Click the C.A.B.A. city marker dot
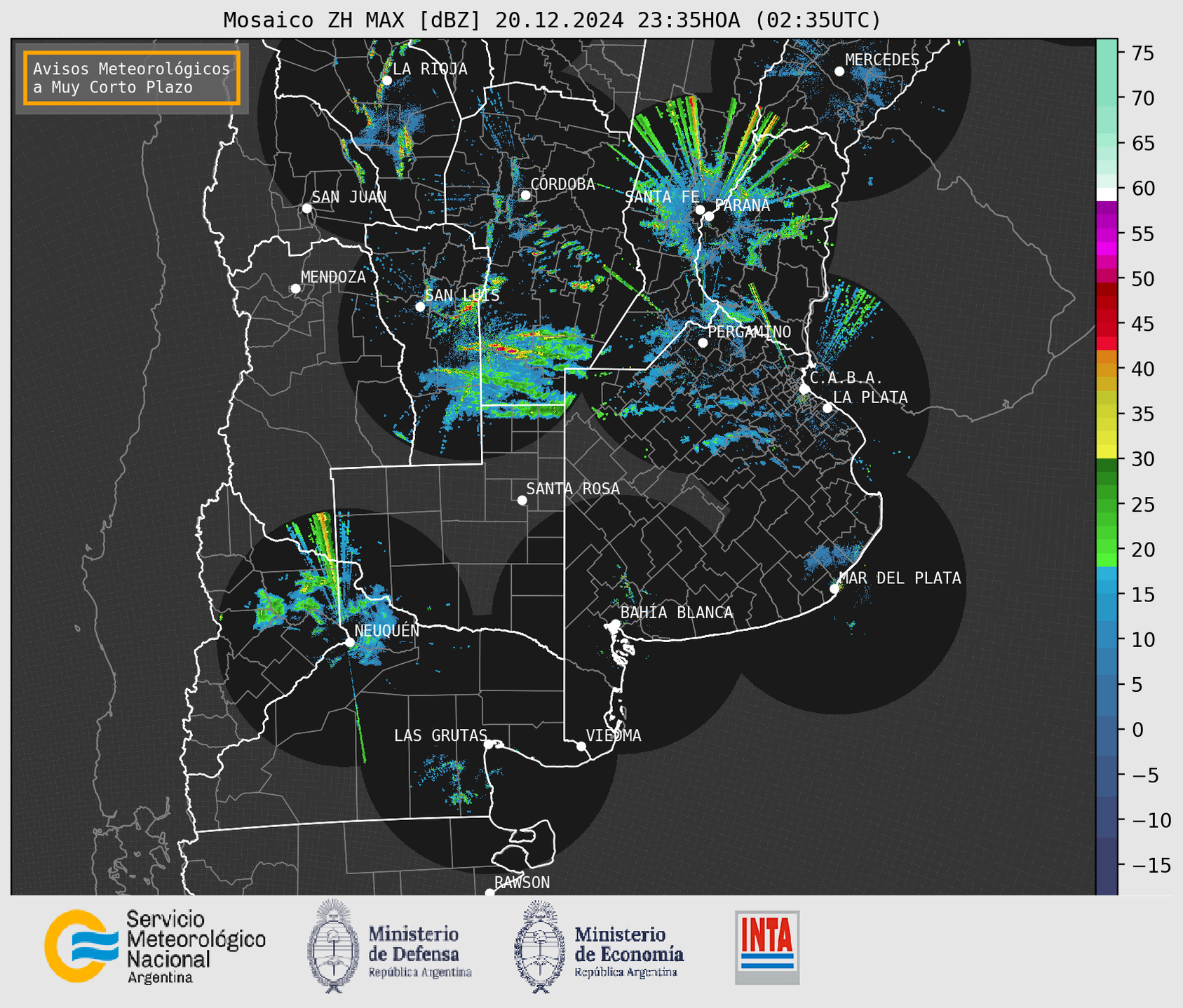1183x1008 pixels. pyautogui.click(x=804, y=389)
